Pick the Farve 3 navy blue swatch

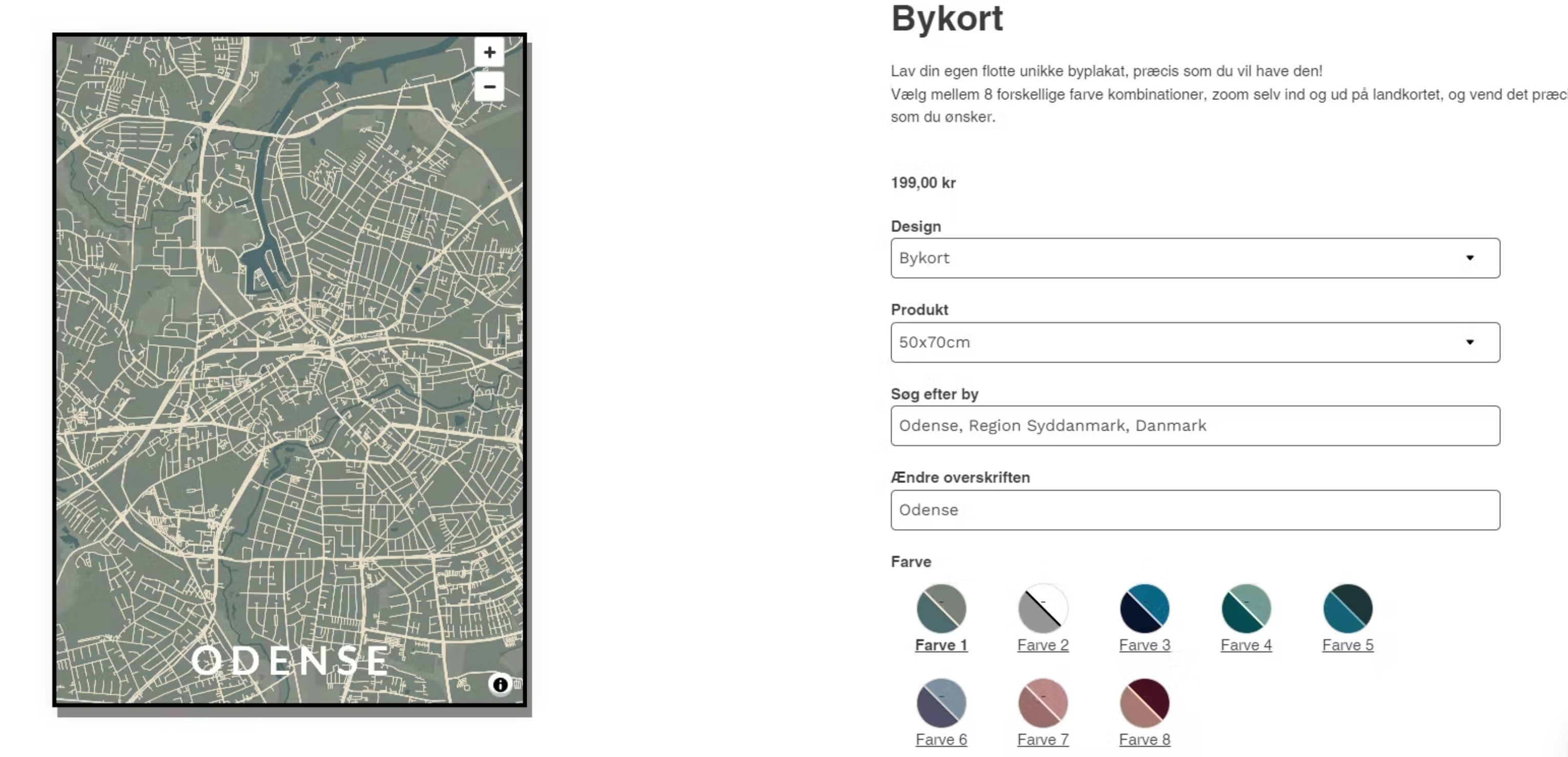click(1144, 608)
